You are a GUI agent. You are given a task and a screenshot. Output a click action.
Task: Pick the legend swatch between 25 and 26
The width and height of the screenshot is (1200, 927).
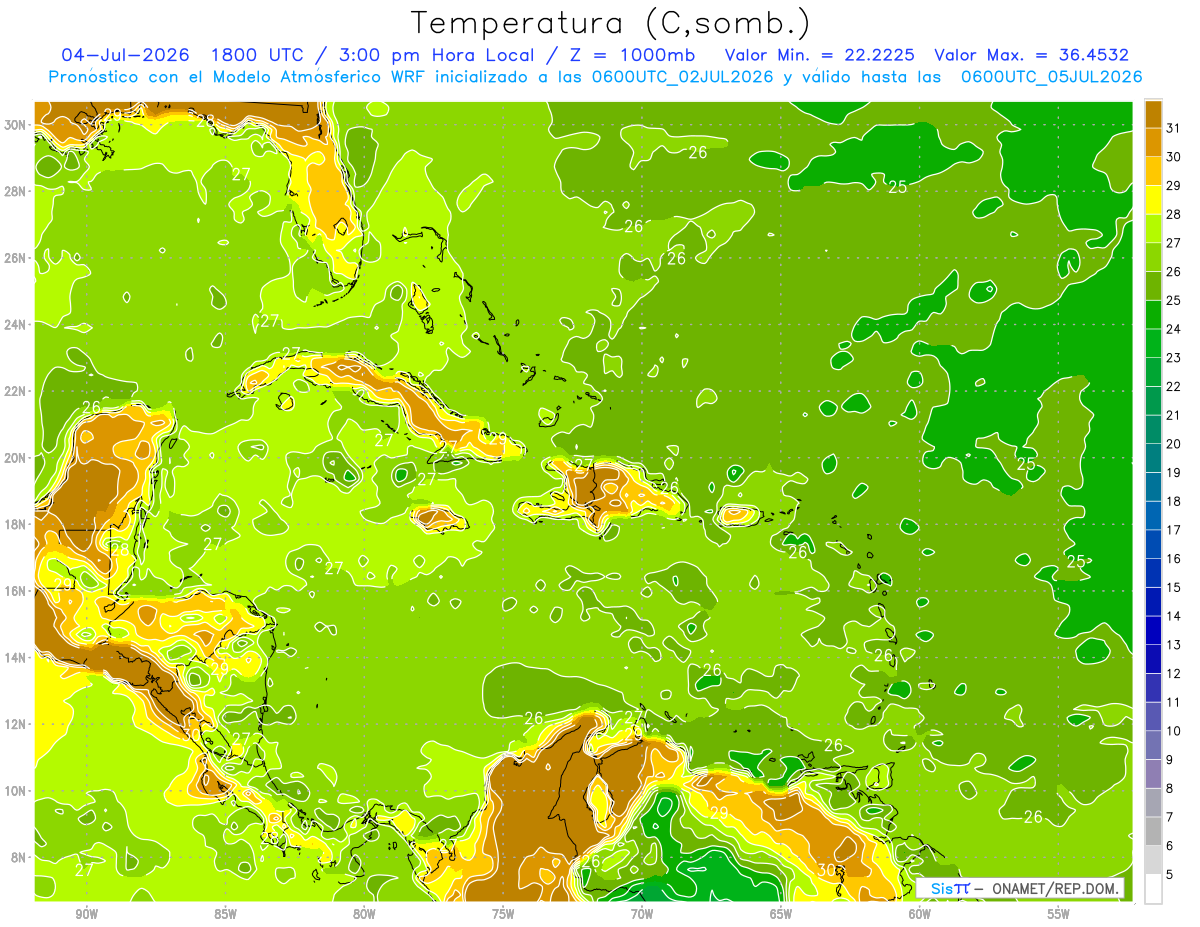point(1153,286)
